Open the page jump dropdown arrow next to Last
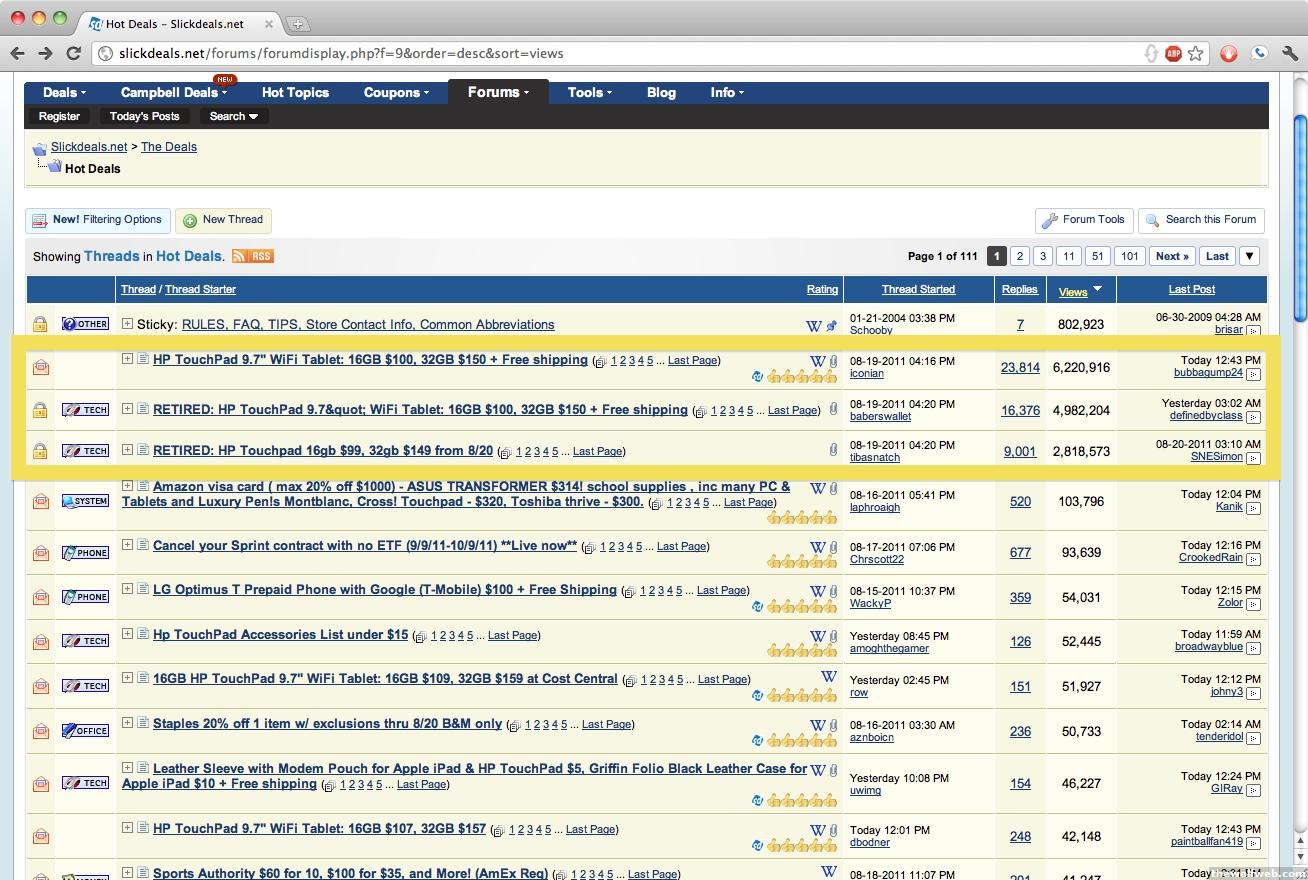The width and height of the screenshot is (1308, 880). 1249,256
